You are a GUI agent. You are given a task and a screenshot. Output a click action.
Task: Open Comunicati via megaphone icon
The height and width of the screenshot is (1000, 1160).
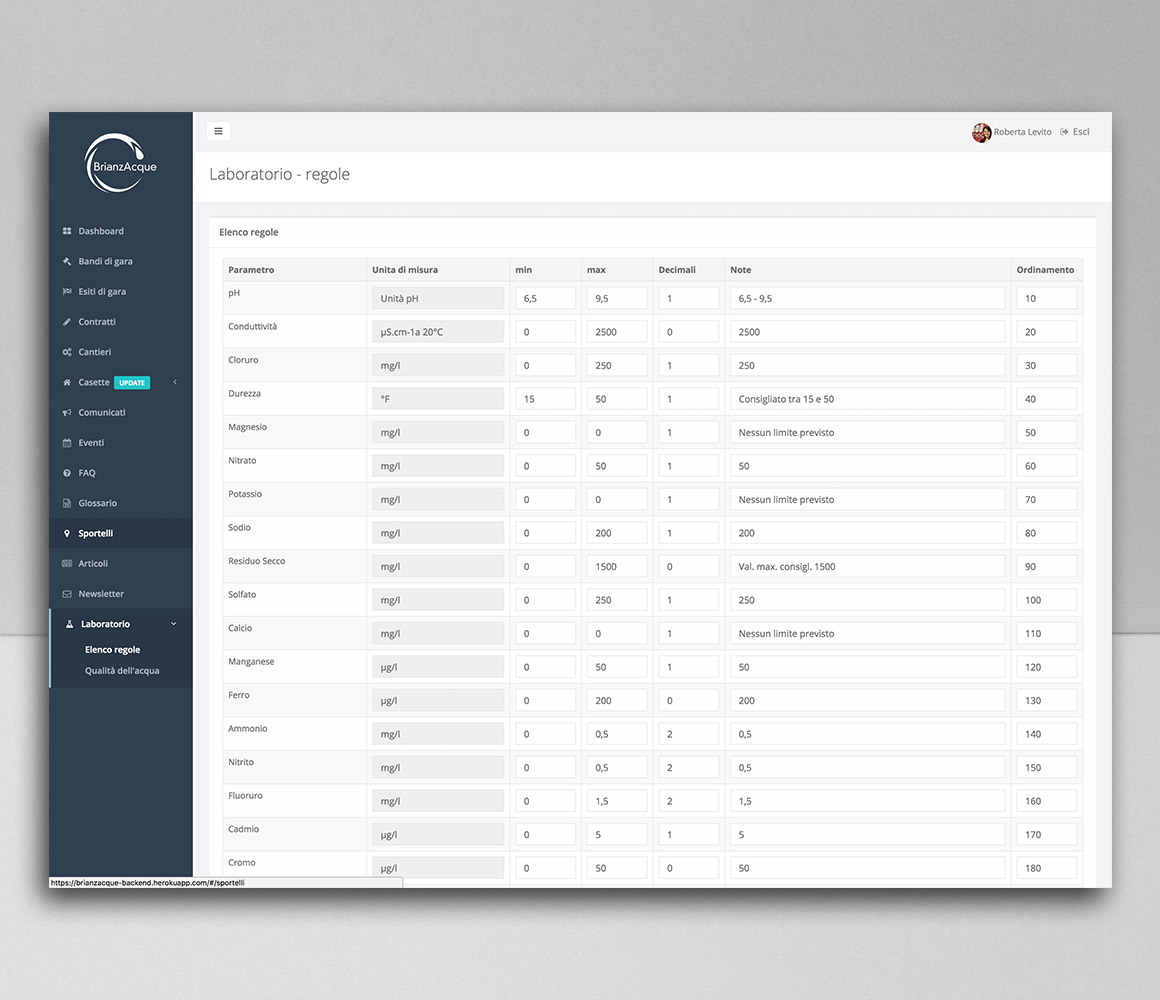pyautogui.click(x=66, y=412)
